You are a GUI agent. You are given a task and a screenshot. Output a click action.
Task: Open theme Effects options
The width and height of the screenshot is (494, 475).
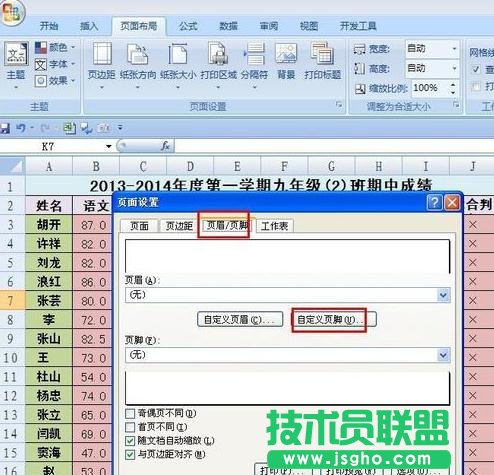click(55, 81)
